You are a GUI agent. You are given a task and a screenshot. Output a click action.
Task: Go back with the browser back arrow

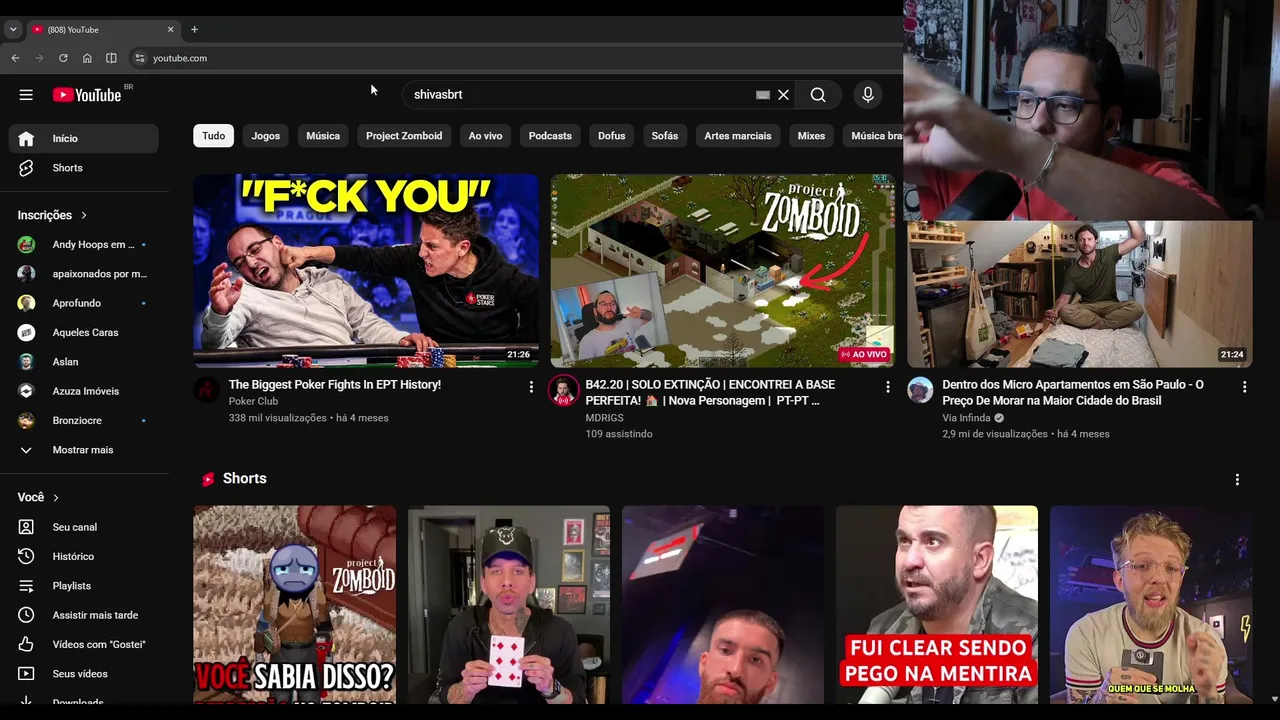15,58
